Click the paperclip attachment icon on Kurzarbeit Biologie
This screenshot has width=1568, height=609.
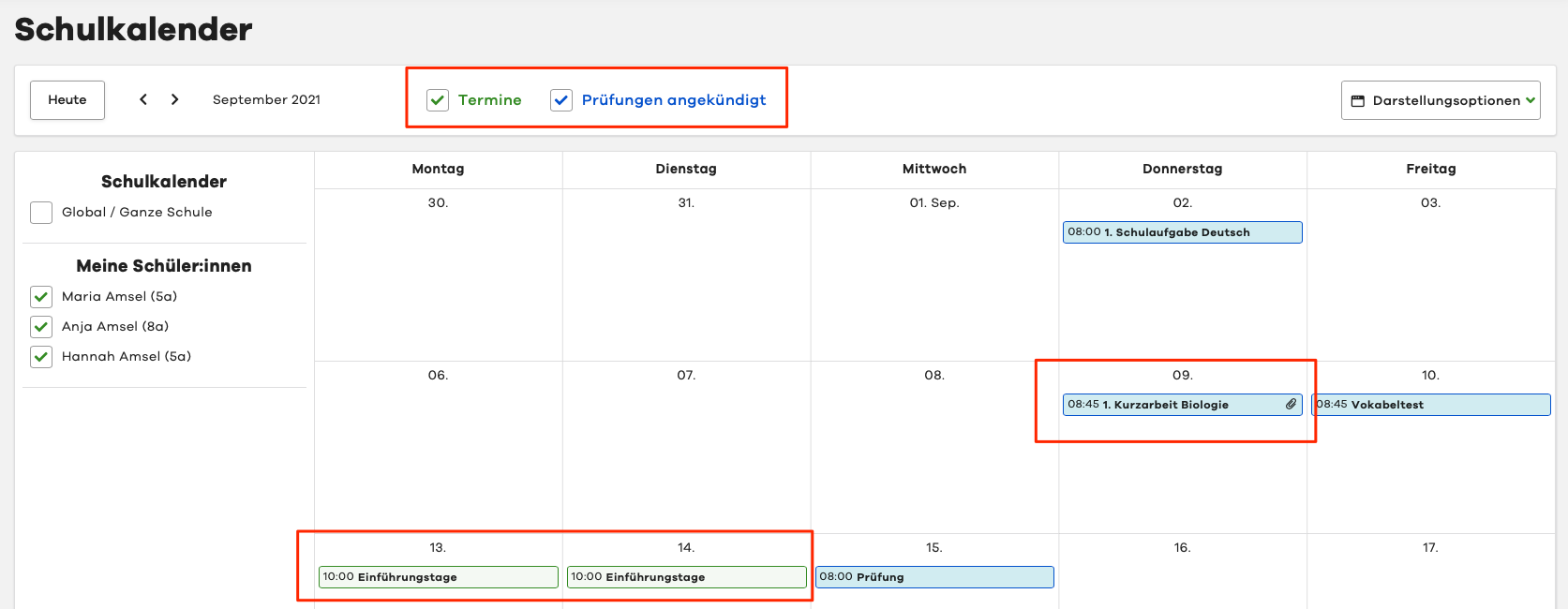[x=1291, y=404]
